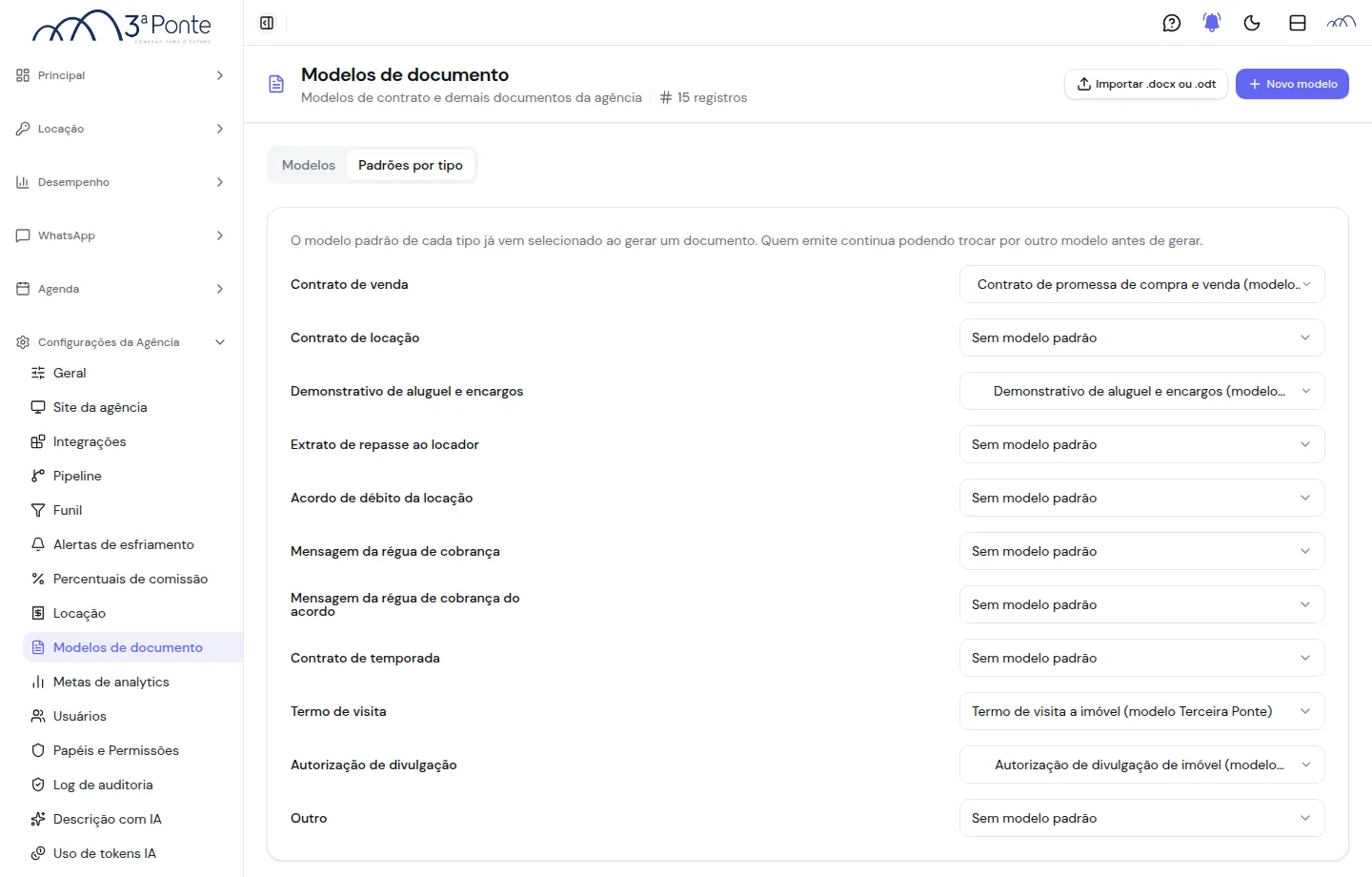The height and width of the screenshot is (877, 1372).
Task: Open Termo de visita dropdown
Action: [x=1141, y=711]
